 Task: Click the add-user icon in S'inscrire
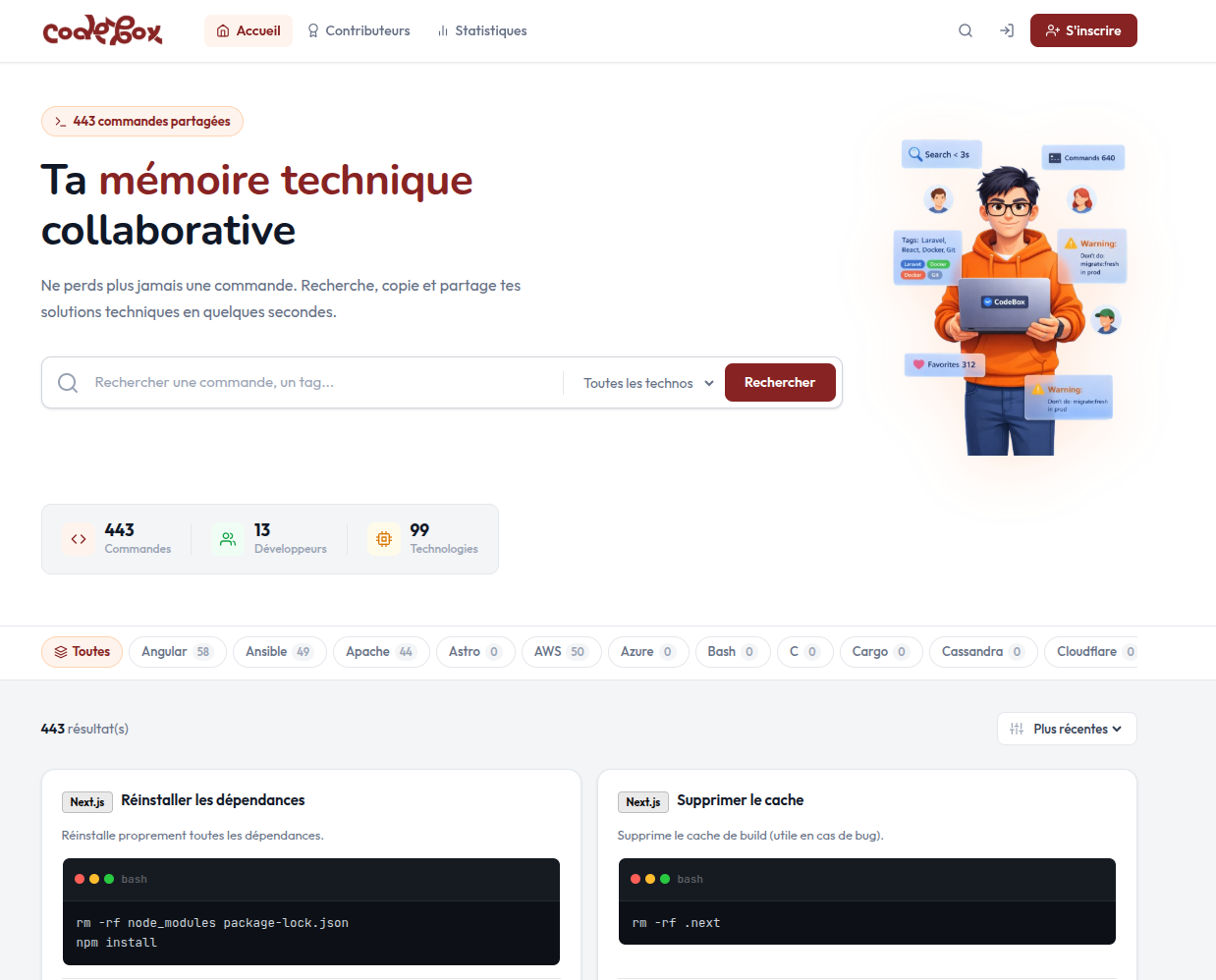click(x=1053, y=30)
